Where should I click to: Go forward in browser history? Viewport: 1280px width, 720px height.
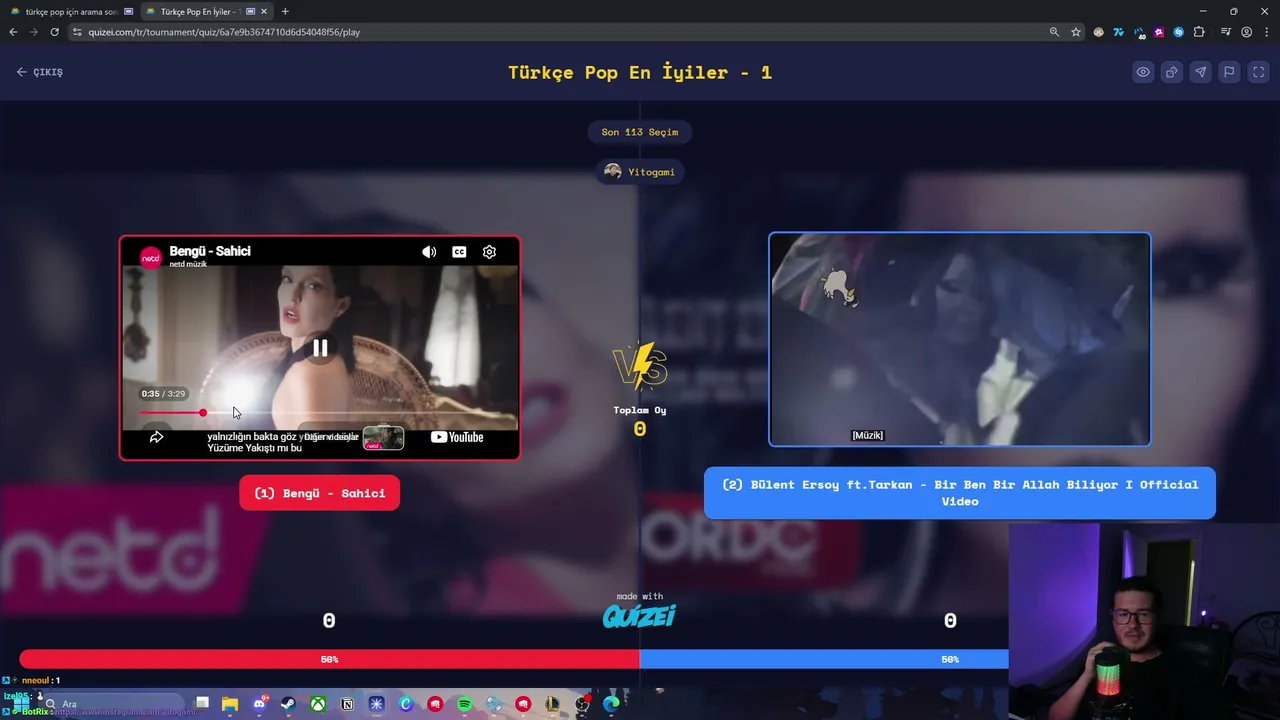(x=33, y=32)
